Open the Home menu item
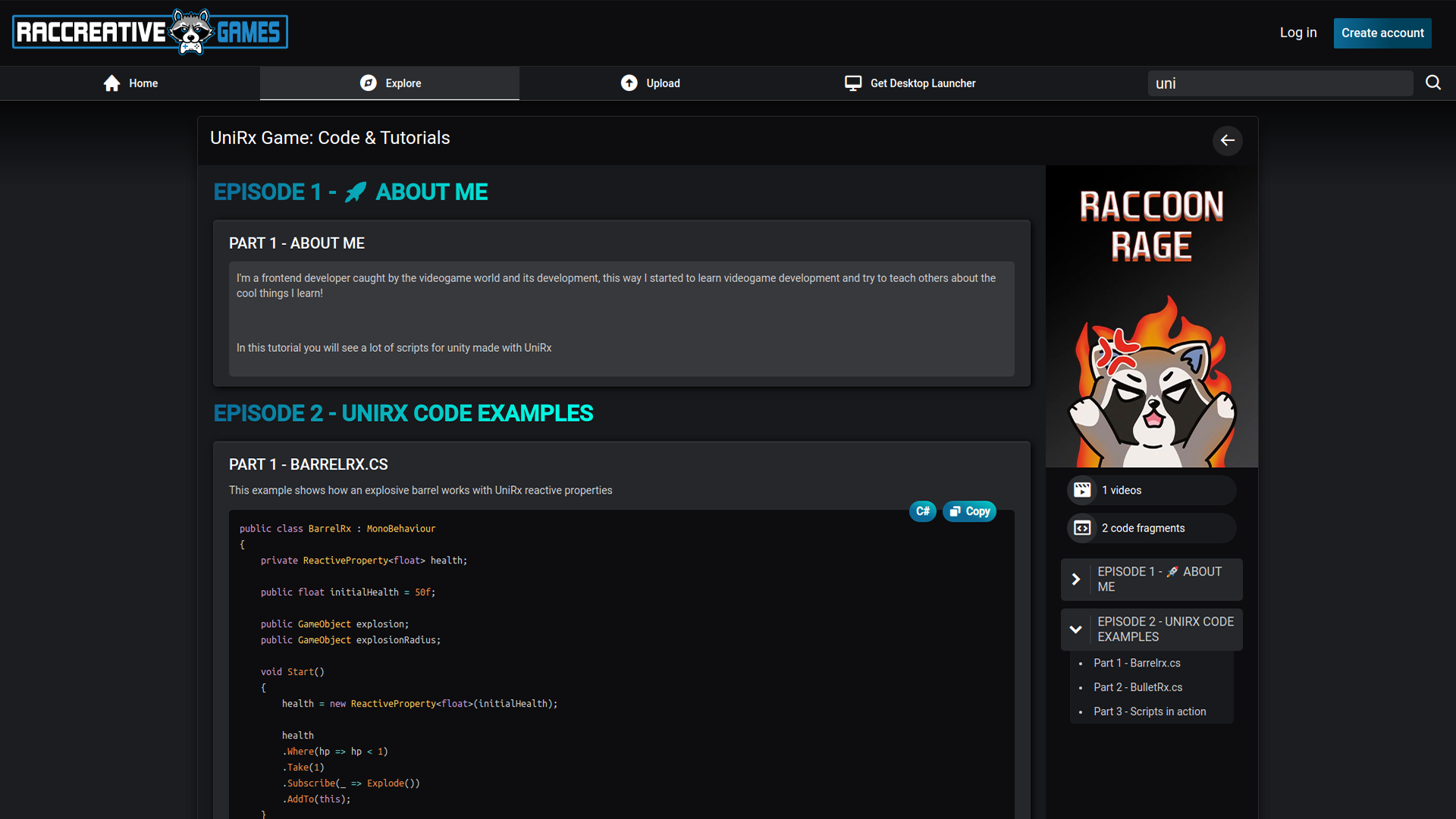The width and height of the screenshot is (1456, 819). 144,83
